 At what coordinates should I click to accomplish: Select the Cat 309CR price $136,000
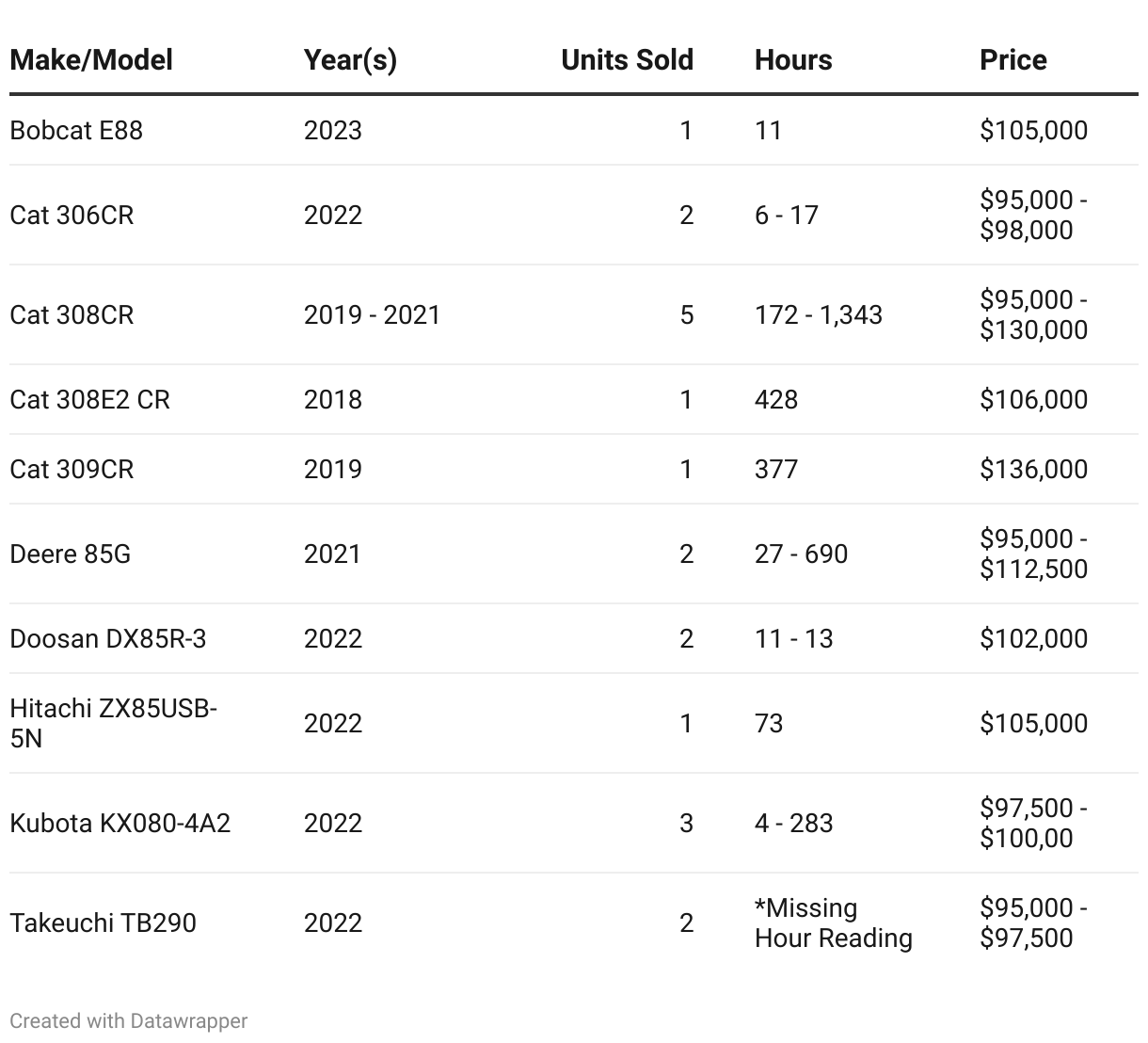(1033, 469)
